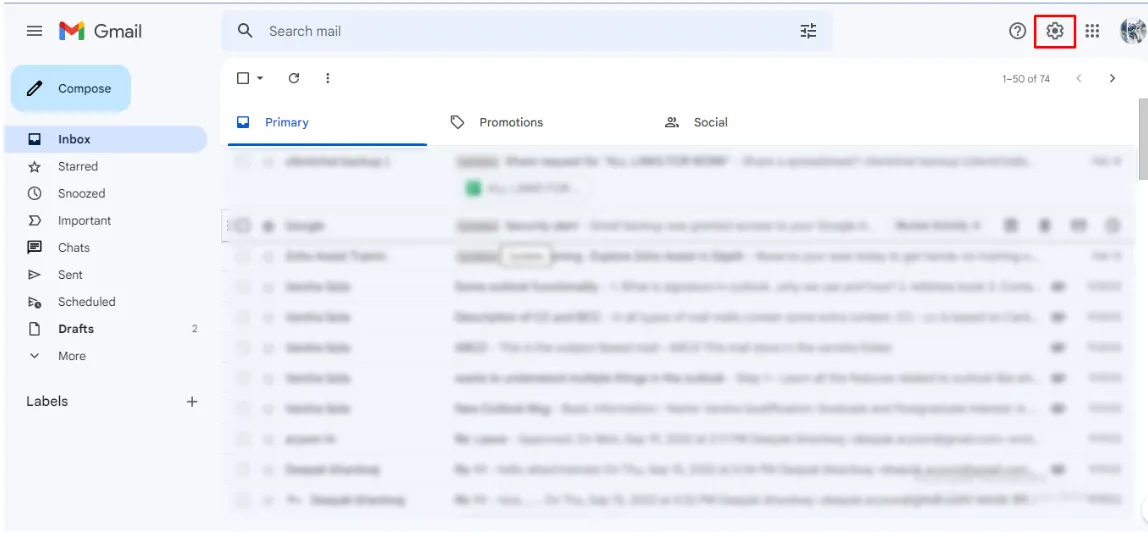This screenshot has width=1148, height=537.
Task: Show search options filter icon
Action: point(808,31)
